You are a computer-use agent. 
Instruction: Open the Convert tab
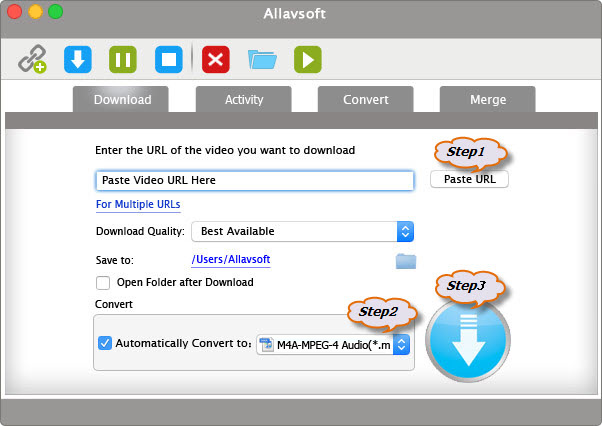coord(366,99)
